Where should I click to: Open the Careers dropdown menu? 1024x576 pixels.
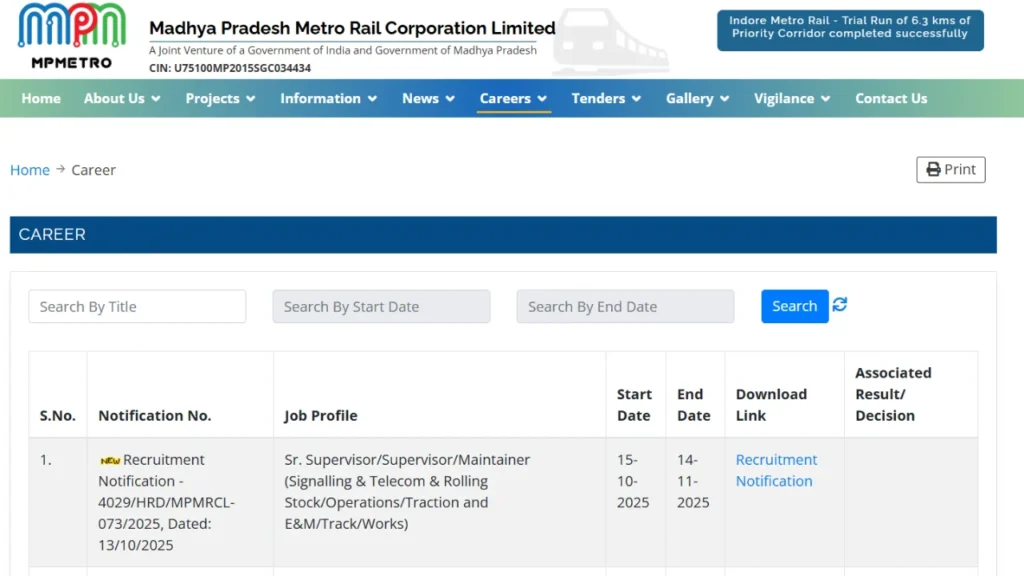pyautogui.click(x=513, y=98)
